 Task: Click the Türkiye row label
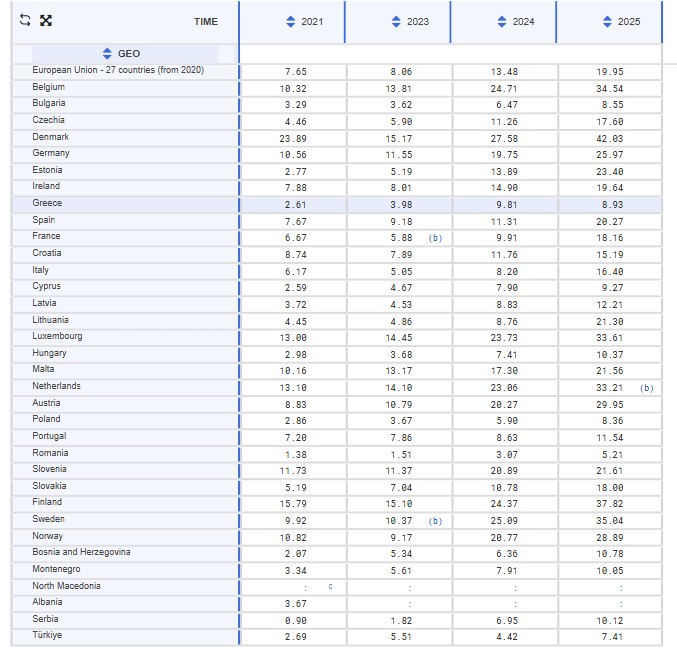point(47,635)
